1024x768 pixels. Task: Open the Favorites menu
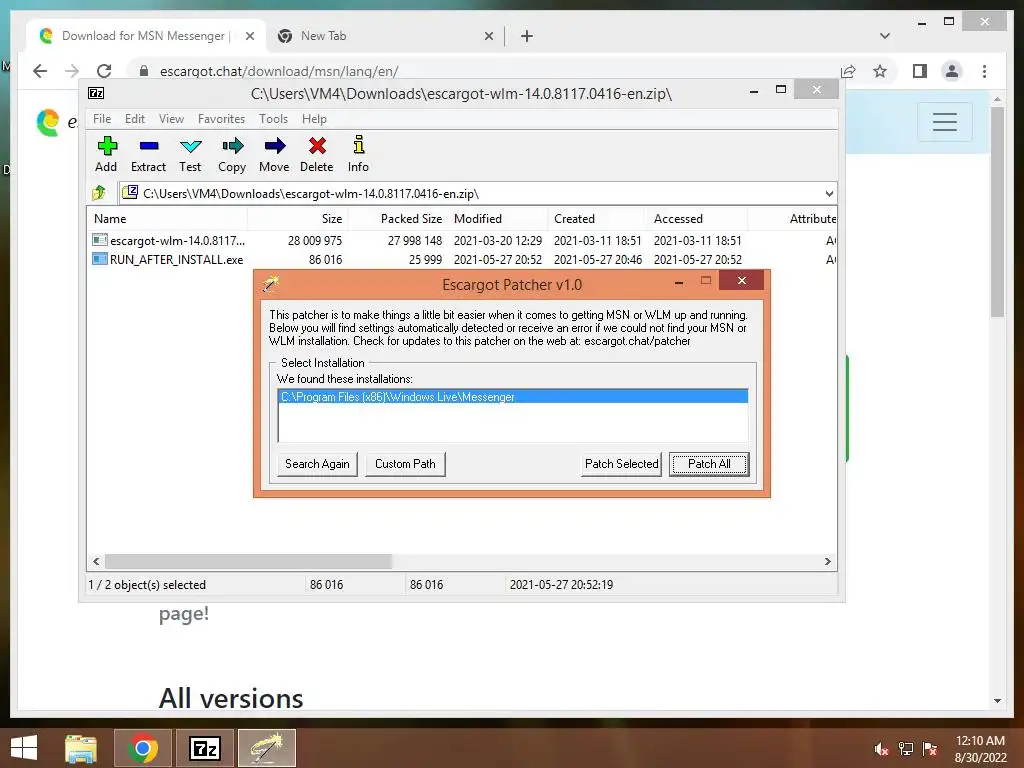[221, 119]
